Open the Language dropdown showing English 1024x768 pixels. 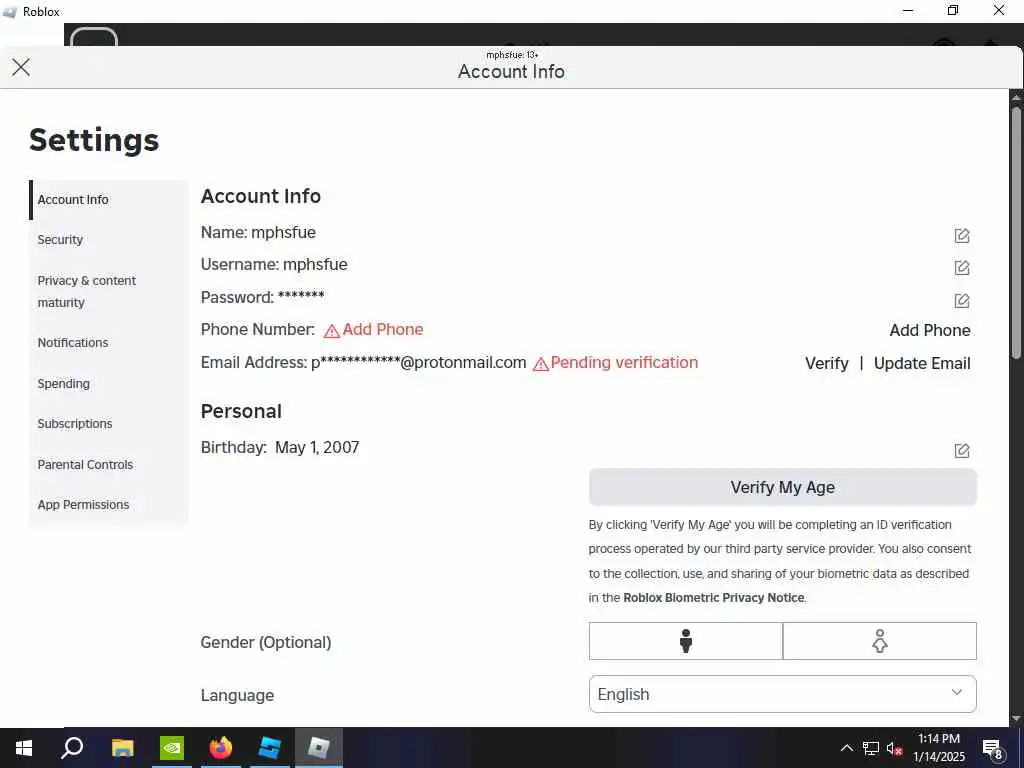coord(782,694)
